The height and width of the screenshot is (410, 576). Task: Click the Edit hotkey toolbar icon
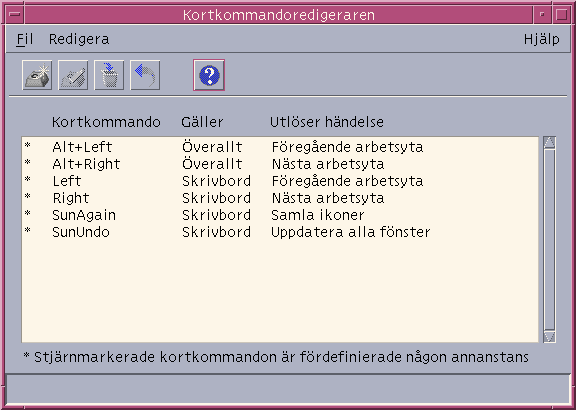[73, 75]
